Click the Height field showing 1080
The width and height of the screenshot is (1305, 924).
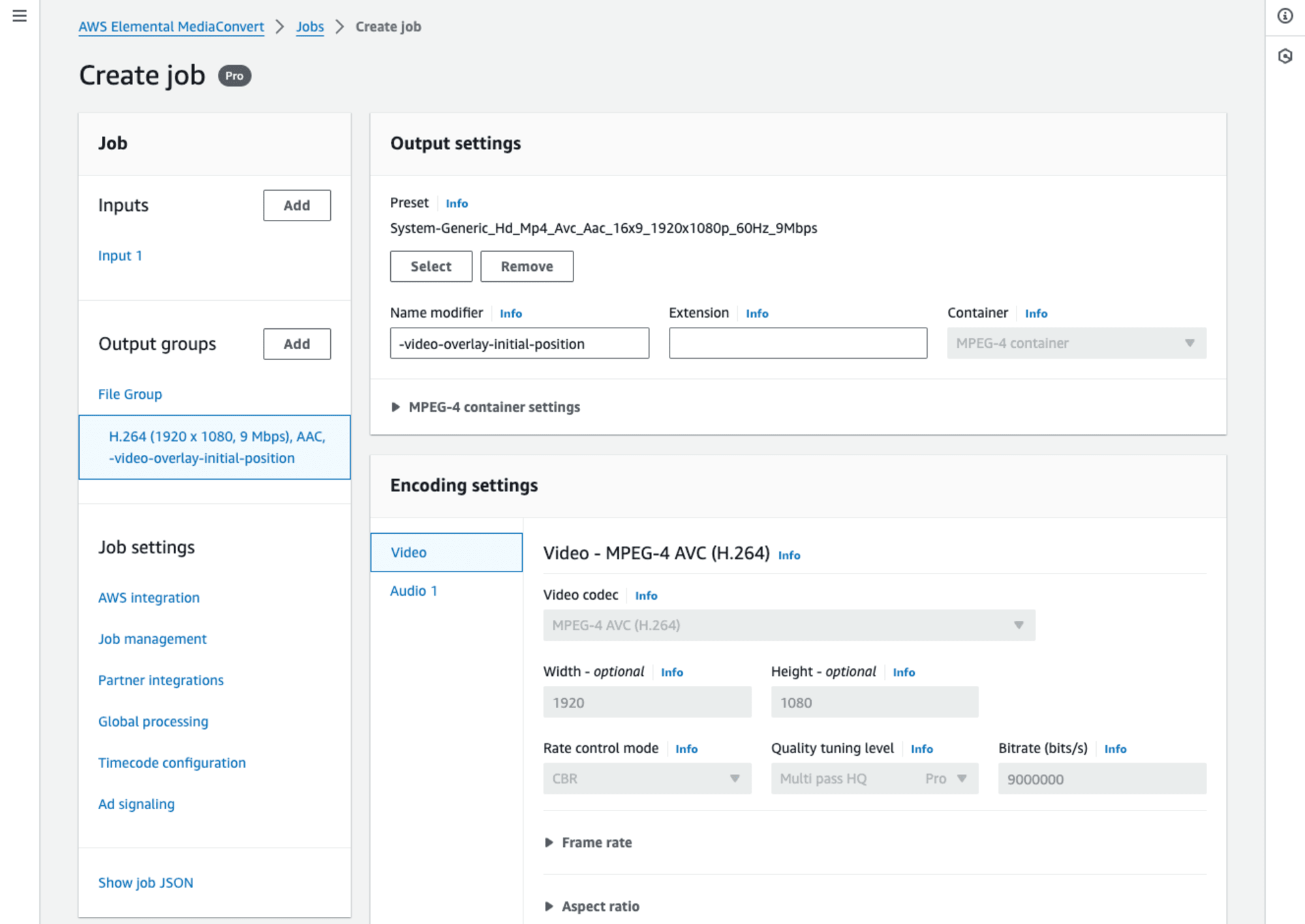874,702
